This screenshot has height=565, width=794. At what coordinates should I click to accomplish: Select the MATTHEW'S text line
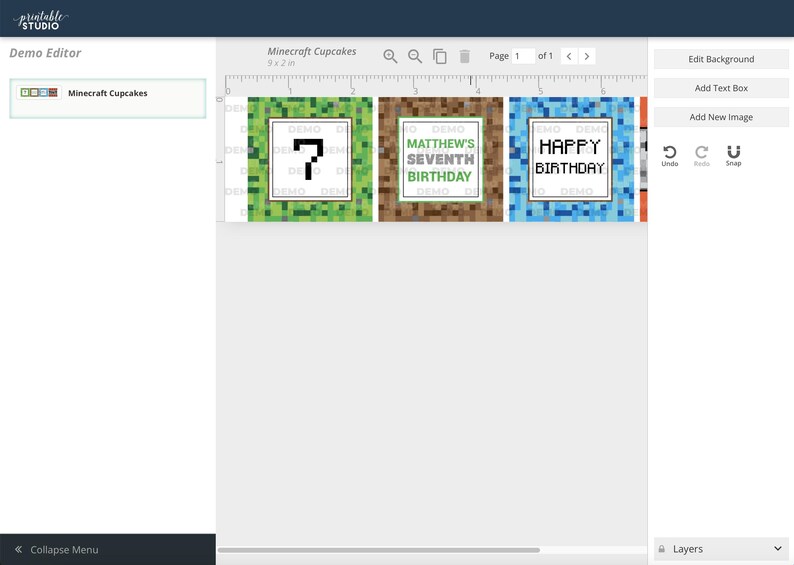pyautogui.click(x=441, y=144)
